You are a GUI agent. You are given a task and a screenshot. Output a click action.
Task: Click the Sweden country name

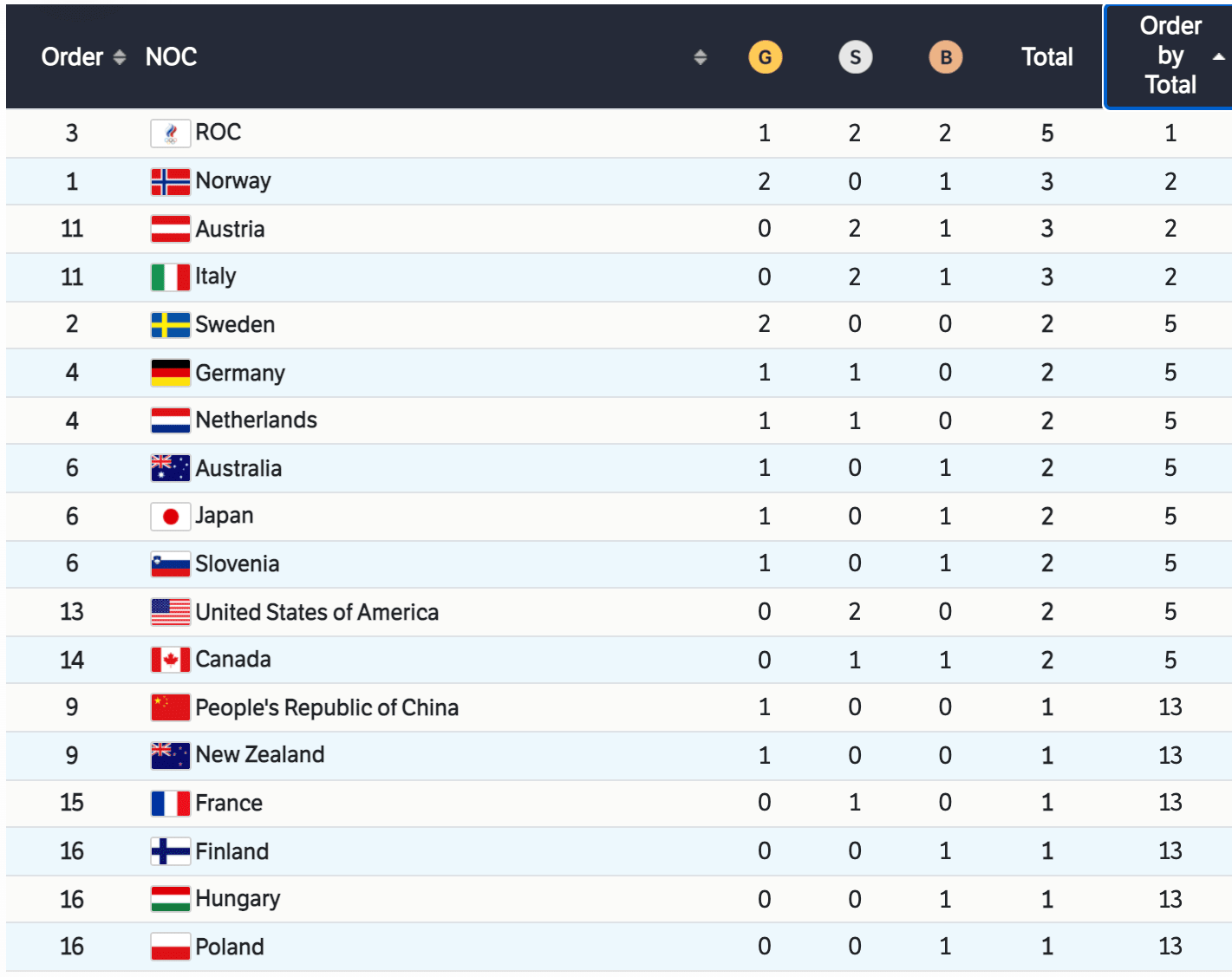[x=235, y=324]
